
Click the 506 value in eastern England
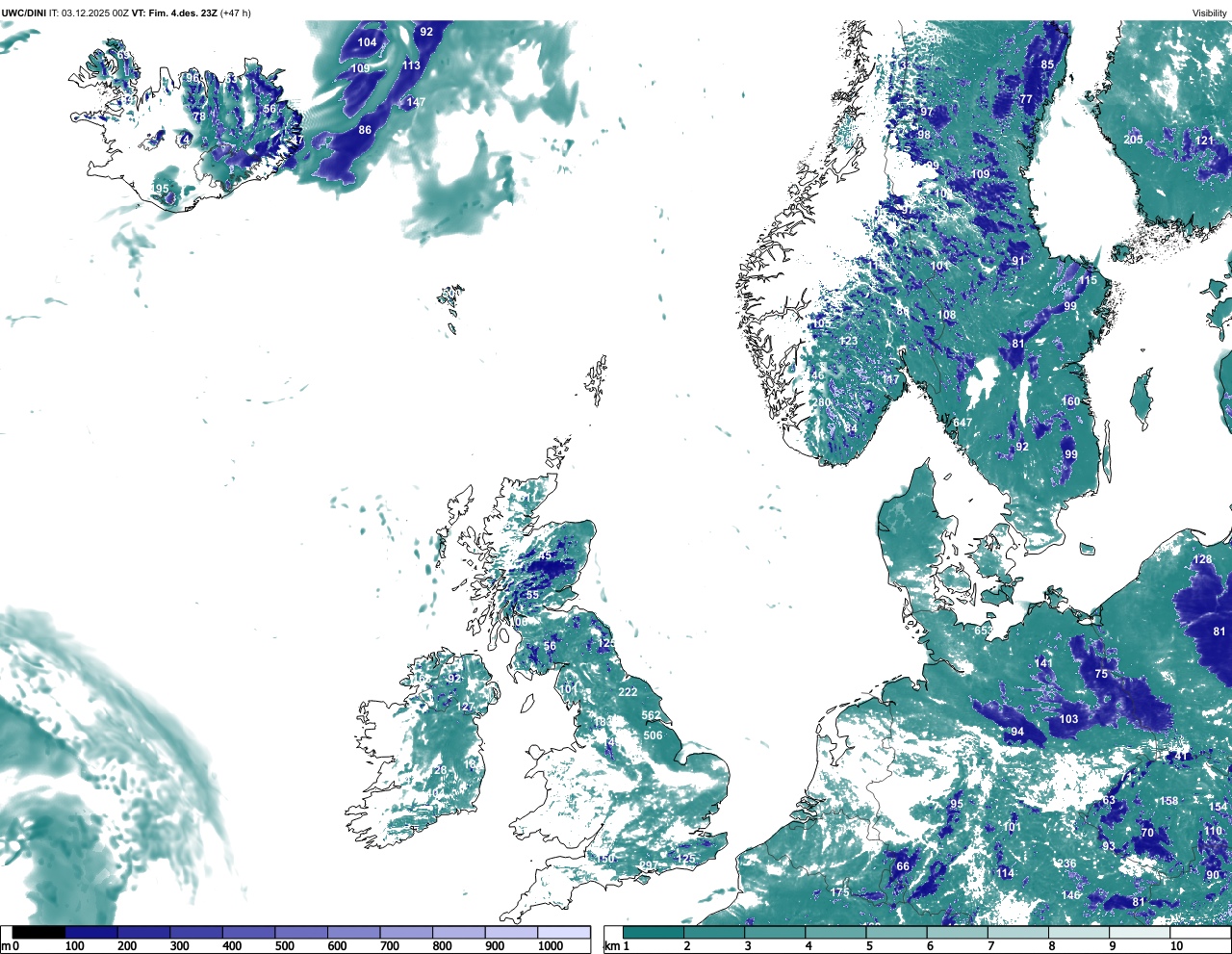click(653, 735)
